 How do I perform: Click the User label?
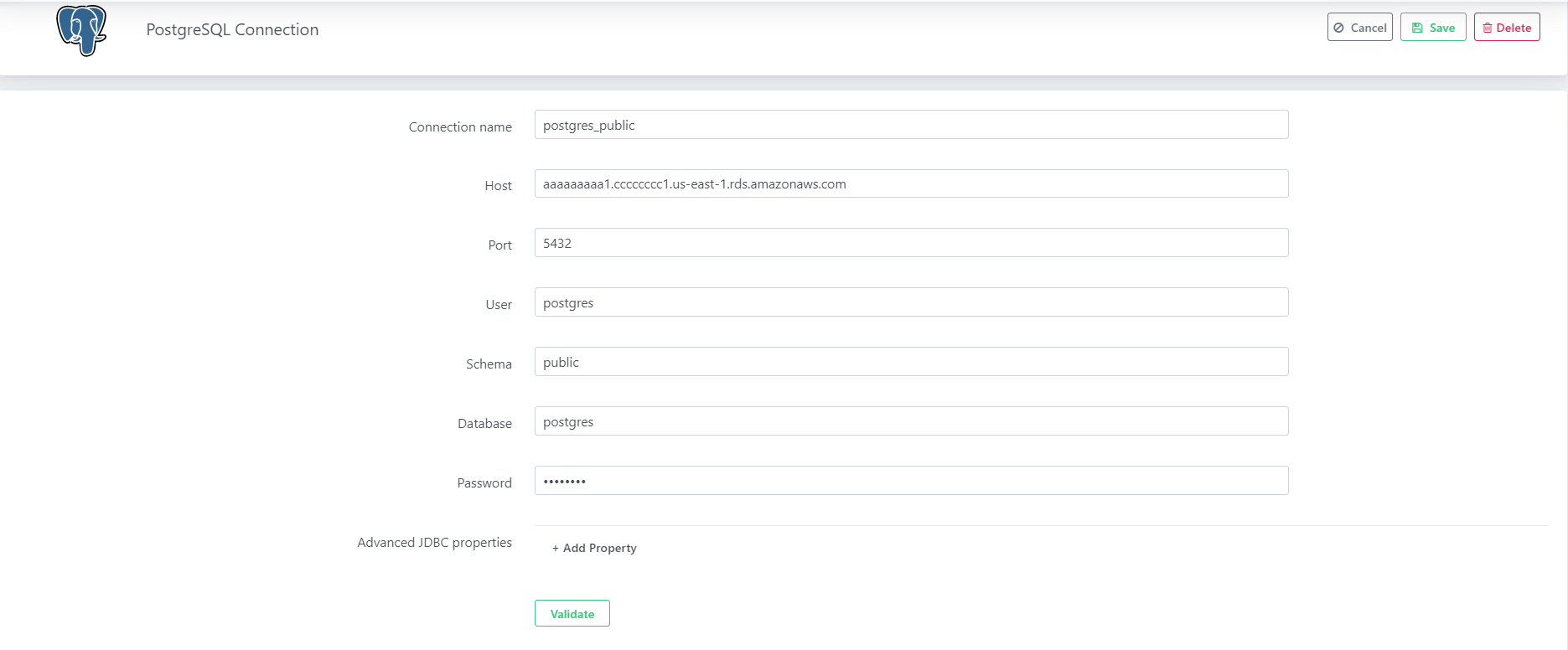[x=499, y=305]
